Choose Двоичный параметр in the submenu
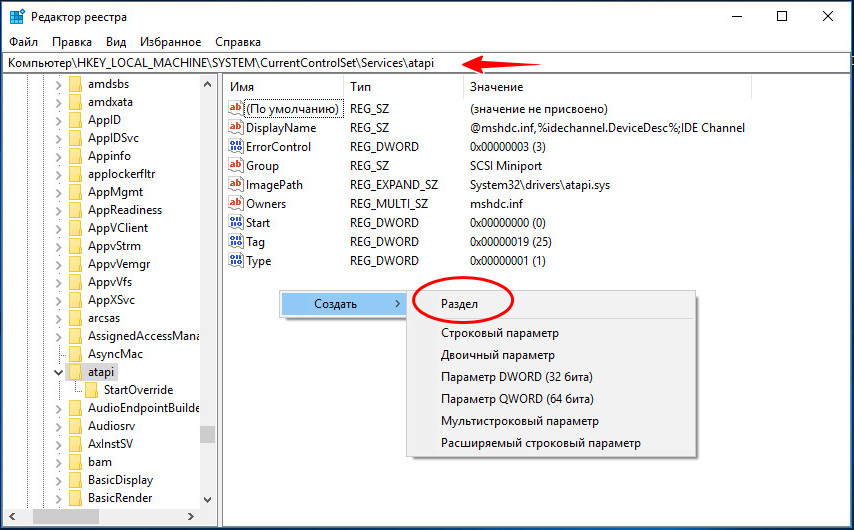The height and width of the screenshot is (530, 854). tap(551, 355)
